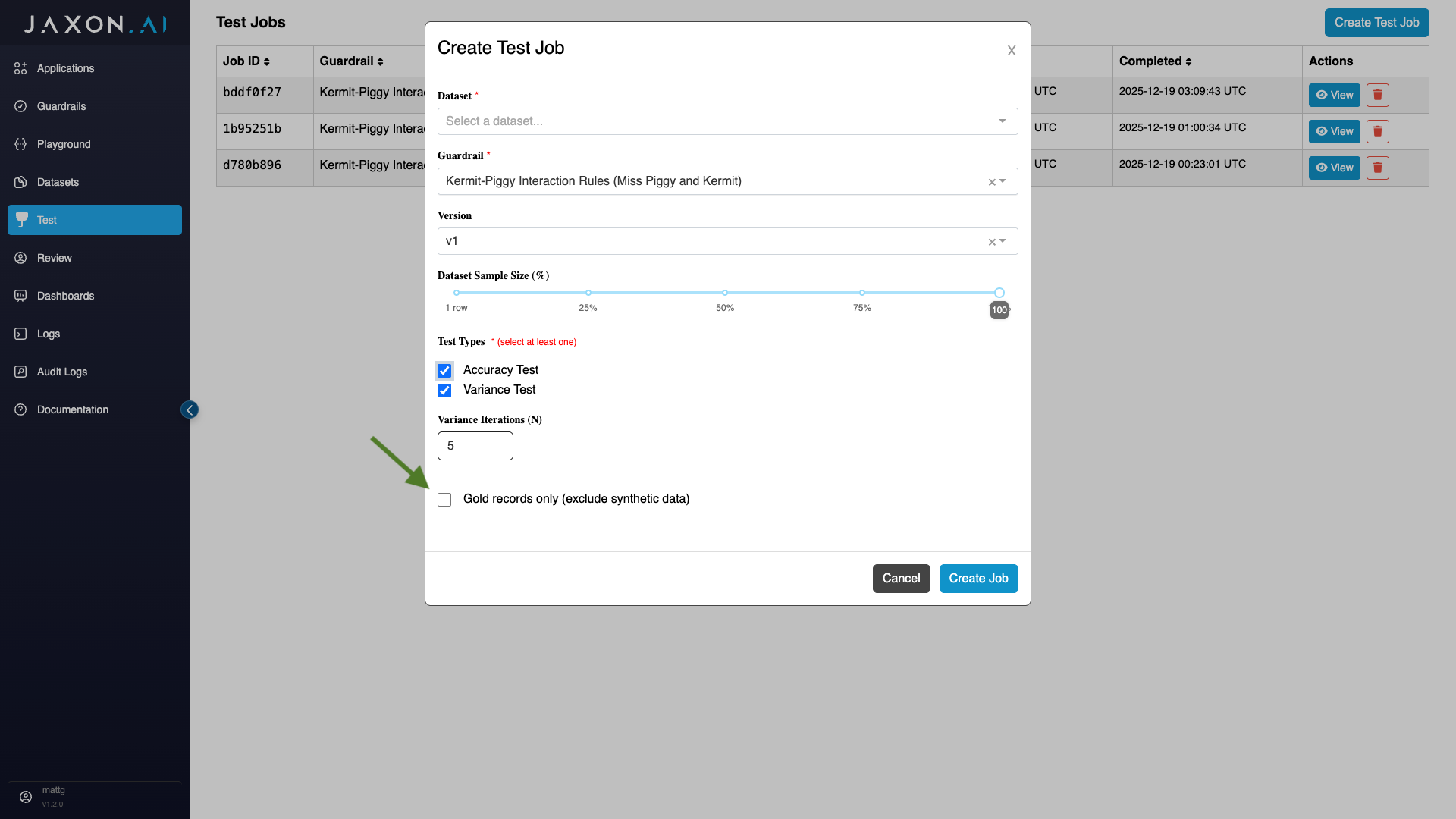Expand the Version dropdown arrow
1456x819 pixels.
coord(1003,241)
